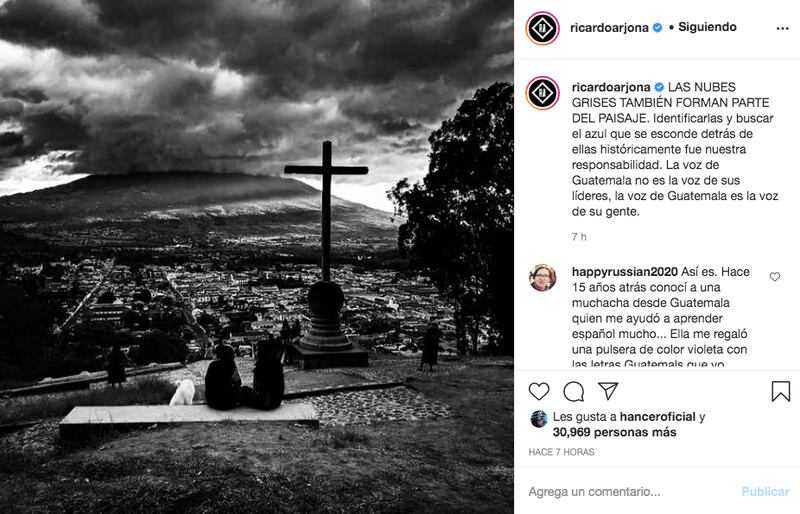This screenshot has width=800, height=514.
Task: Like happyrussian2020's comment heart
Action: [x=774, y=277]
